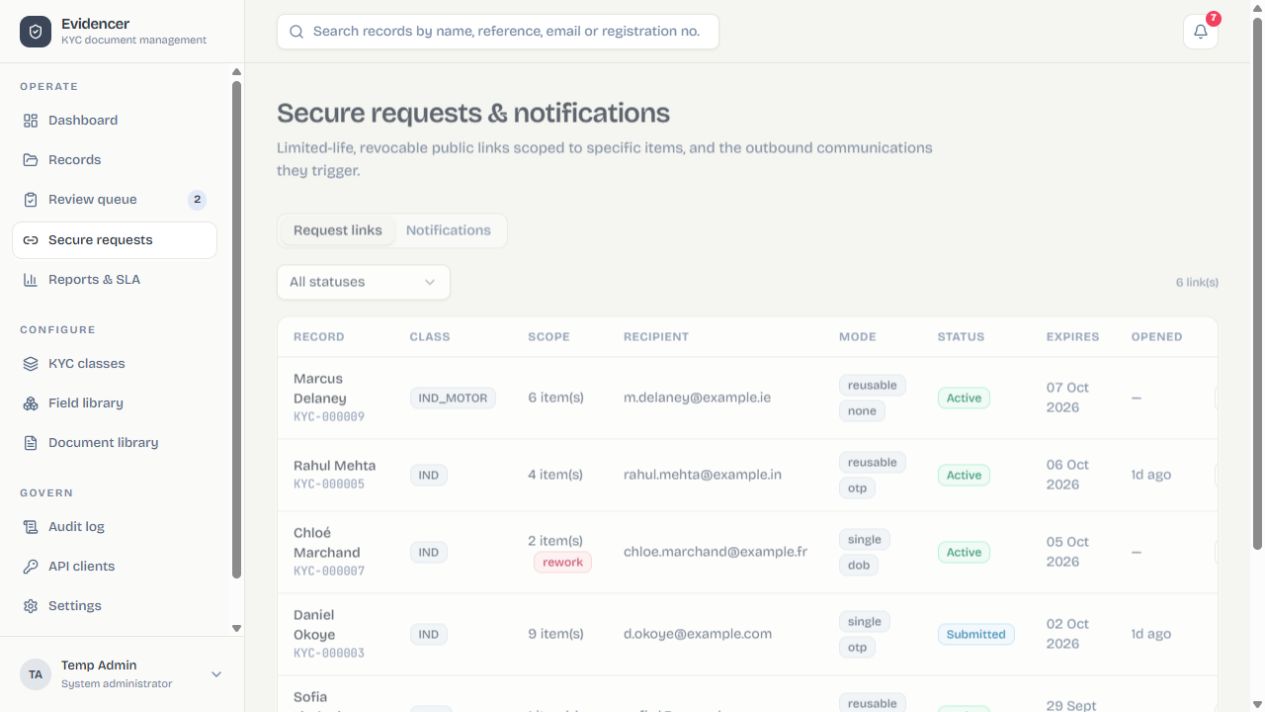1265x712 pixels.
Task: Click the KYC classes layers icon
Action: (30, 364)
